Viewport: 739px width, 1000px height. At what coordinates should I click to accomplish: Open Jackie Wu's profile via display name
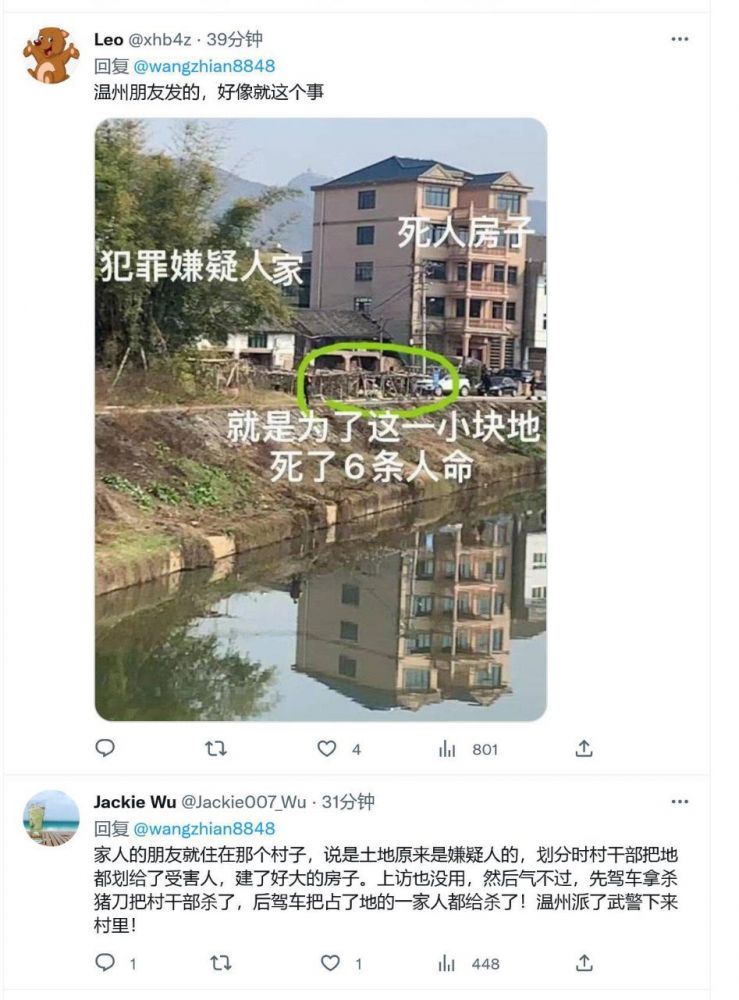pyautogui.click(x=135, y=802)
